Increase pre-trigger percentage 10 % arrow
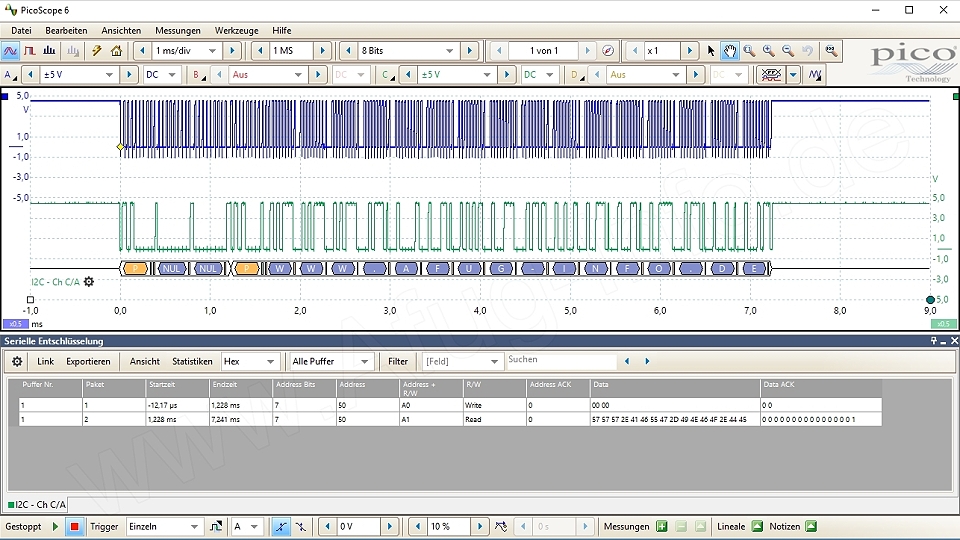Screen dimensions: 960x540 pyautogui.click(x=480, y=527)
